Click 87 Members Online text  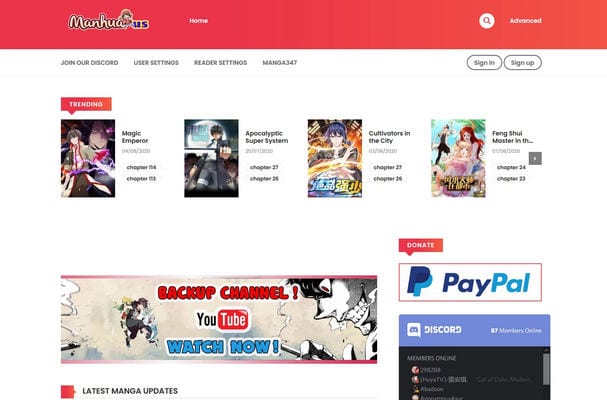(516, 330)
